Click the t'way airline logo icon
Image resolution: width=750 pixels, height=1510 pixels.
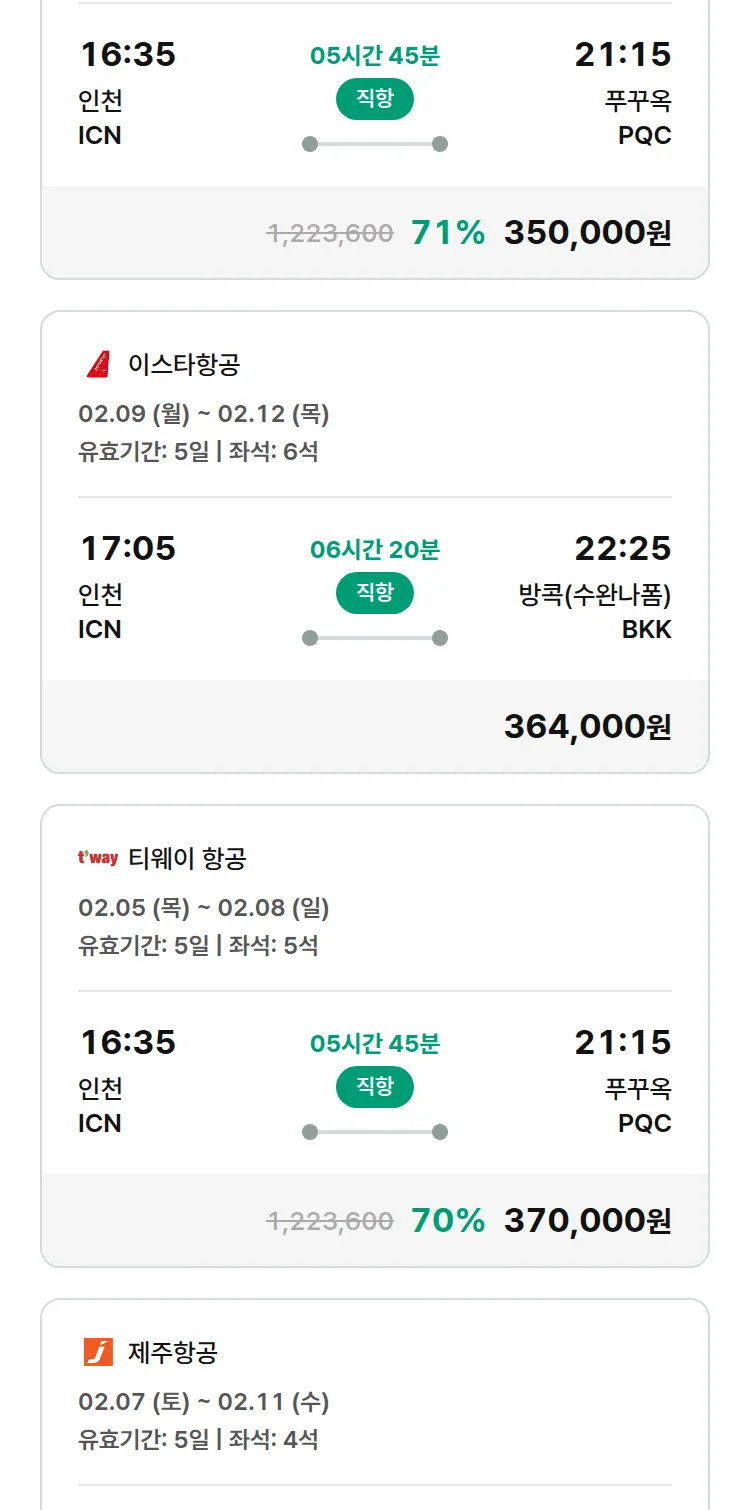coord(98,858)
